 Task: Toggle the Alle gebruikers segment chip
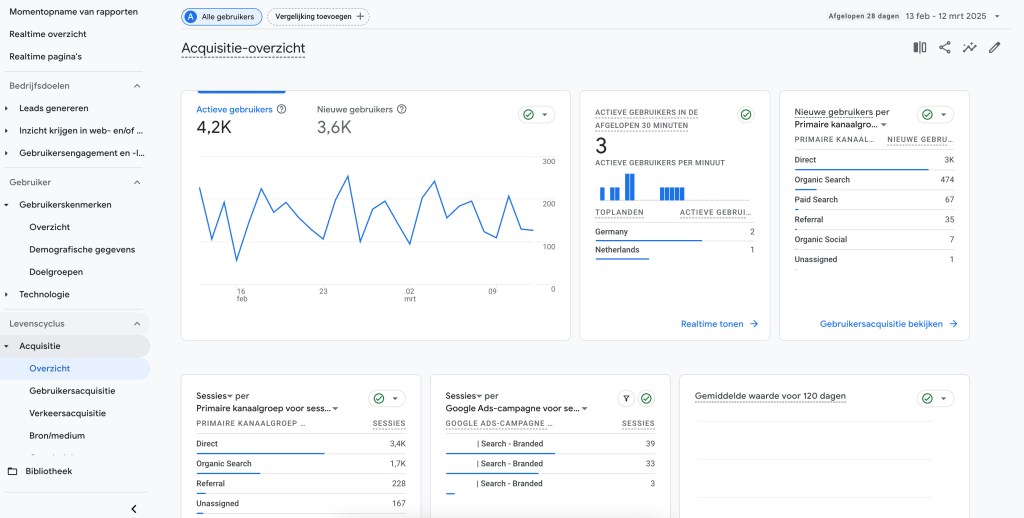pos(222,17)
